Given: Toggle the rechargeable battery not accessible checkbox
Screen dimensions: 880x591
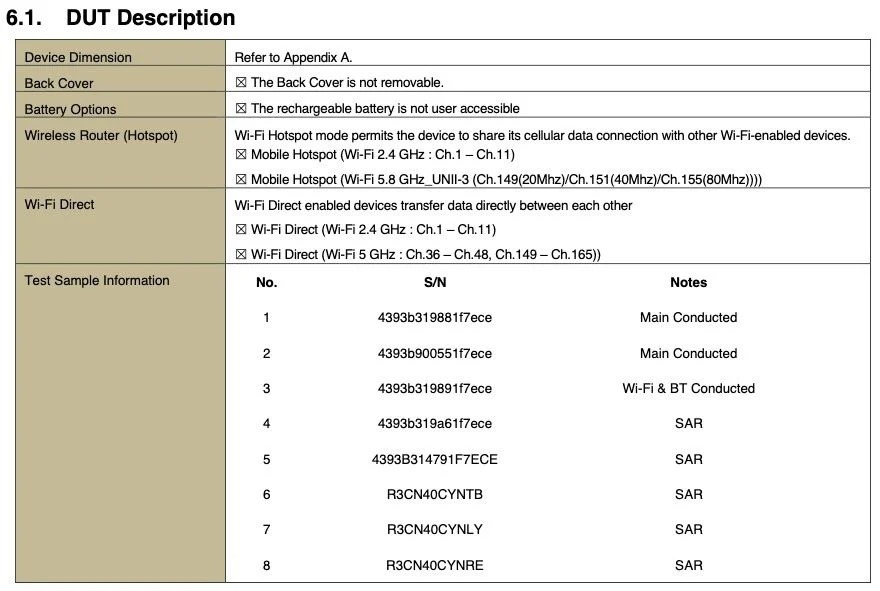Looking at the screenshot, I should 241,108.
